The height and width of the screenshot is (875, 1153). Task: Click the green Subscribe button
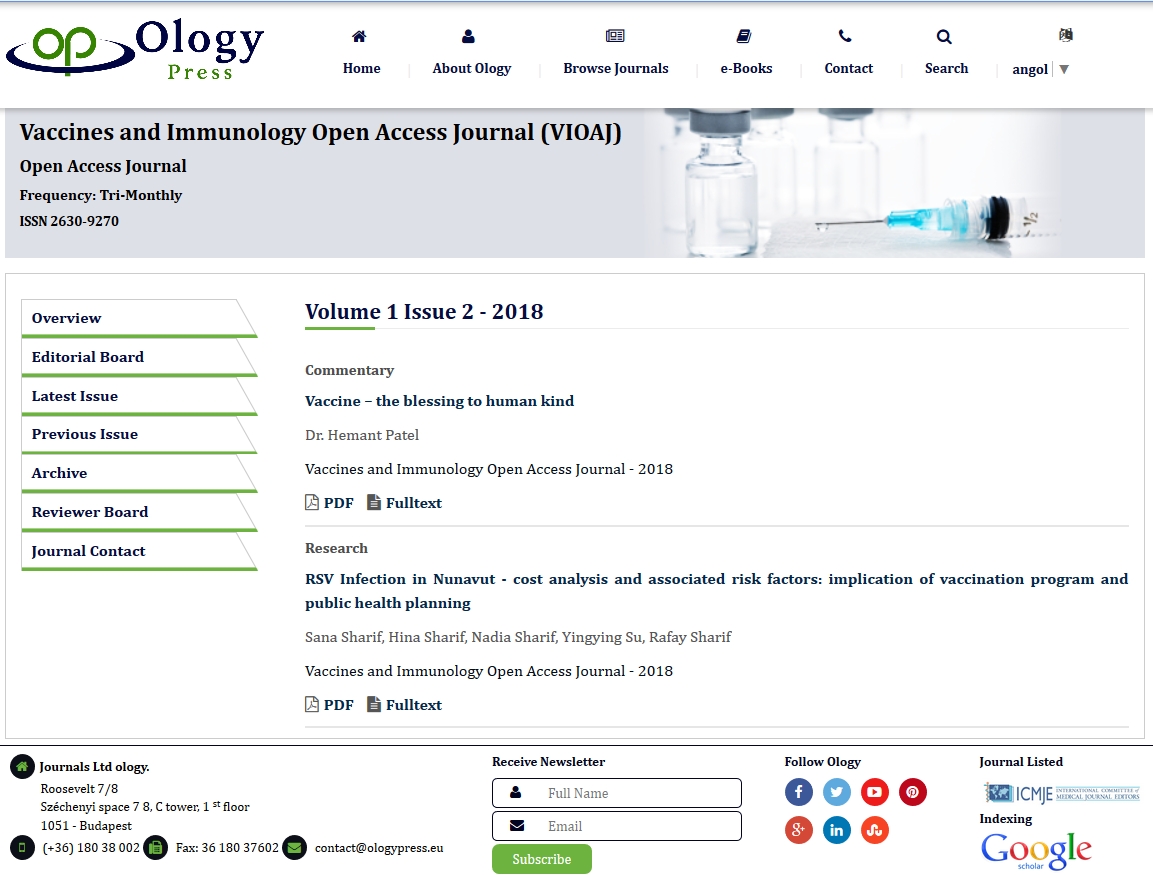542,859
